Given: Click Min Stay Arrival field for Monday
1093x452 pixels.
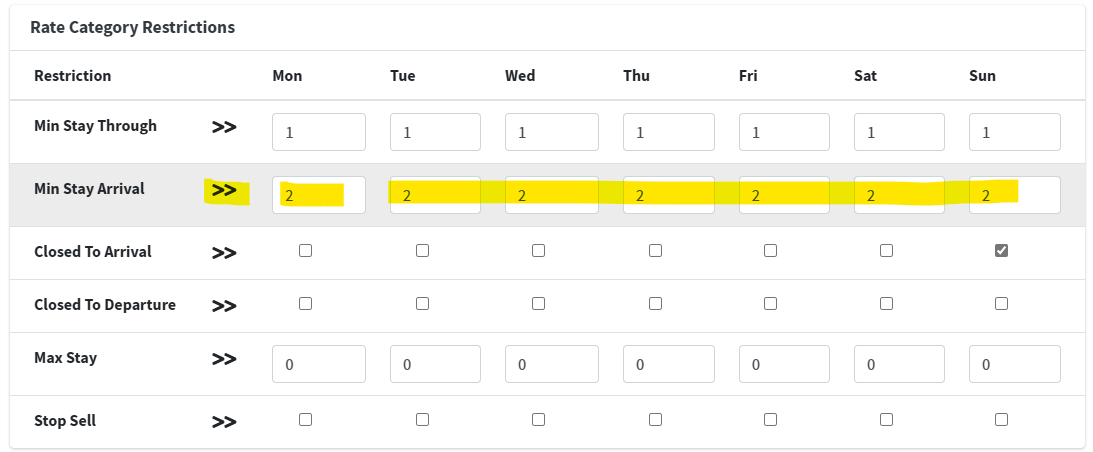Looking at the screenshot, I should click(x=318, y=195).
